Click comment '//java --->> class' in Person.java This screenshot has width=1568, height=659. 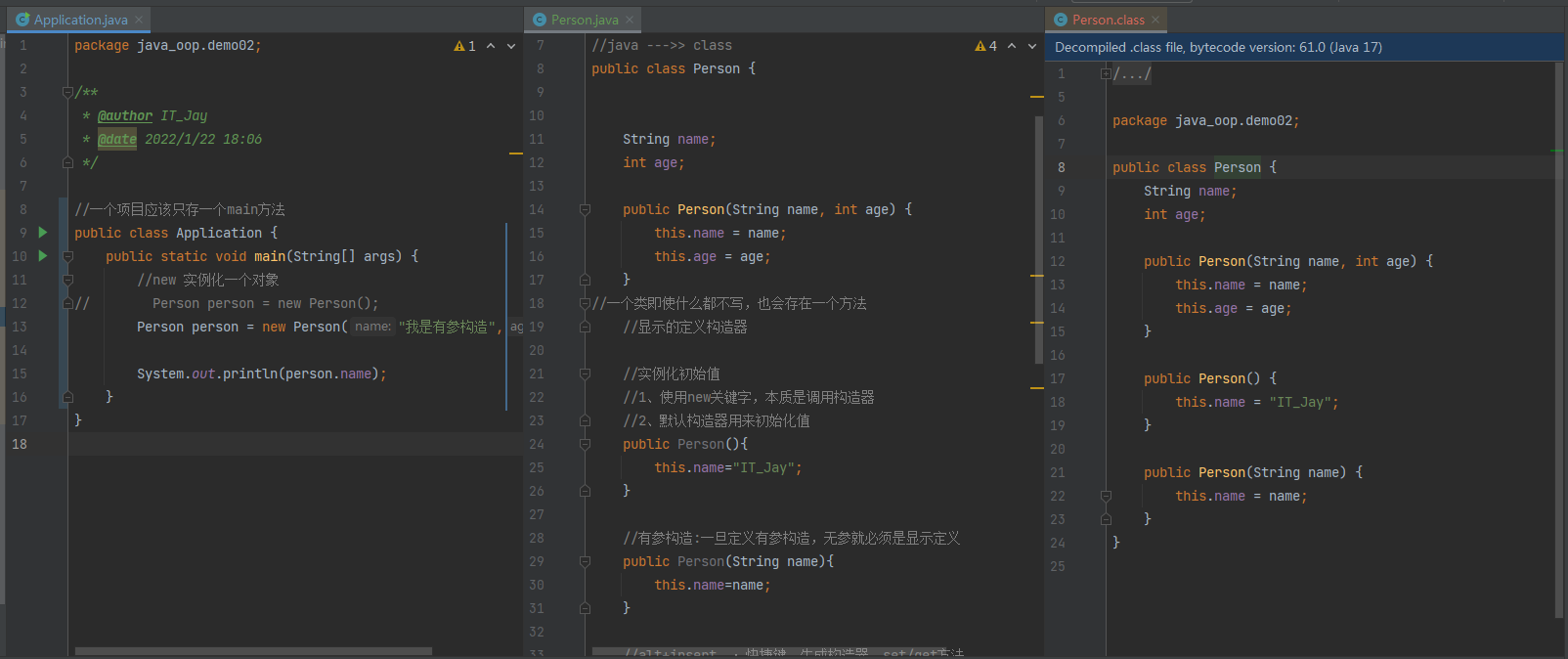[x=662, y=45]
